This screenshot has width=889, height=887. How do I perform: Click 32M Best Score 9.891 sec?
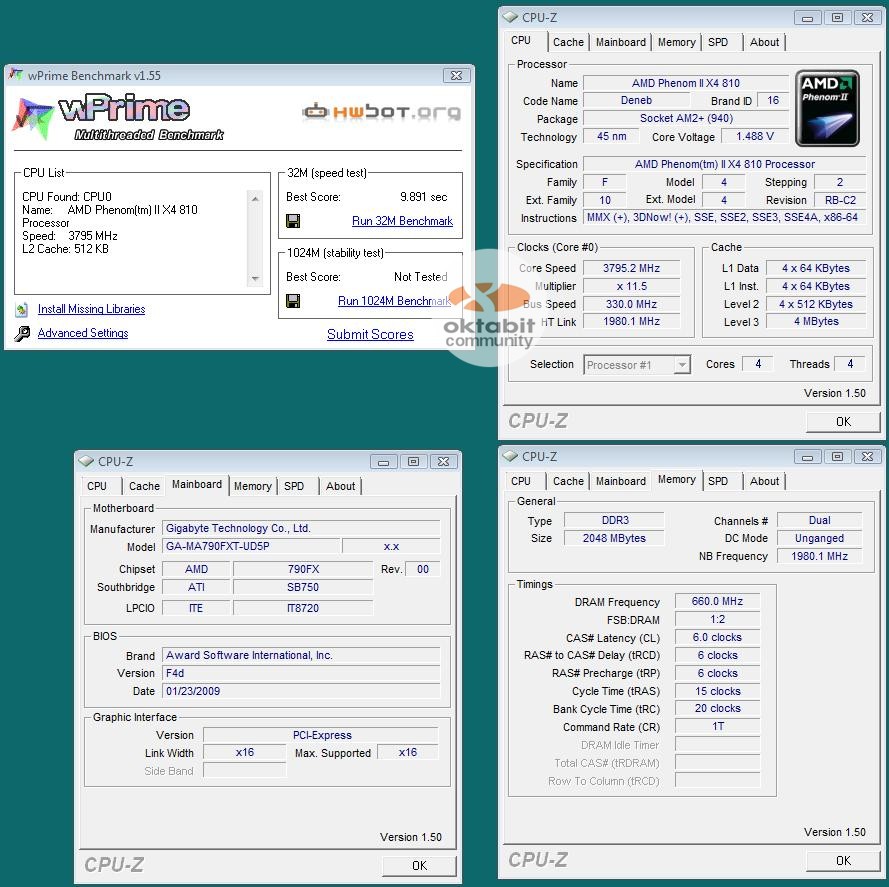pyautogui.click(x=423, y=197)
